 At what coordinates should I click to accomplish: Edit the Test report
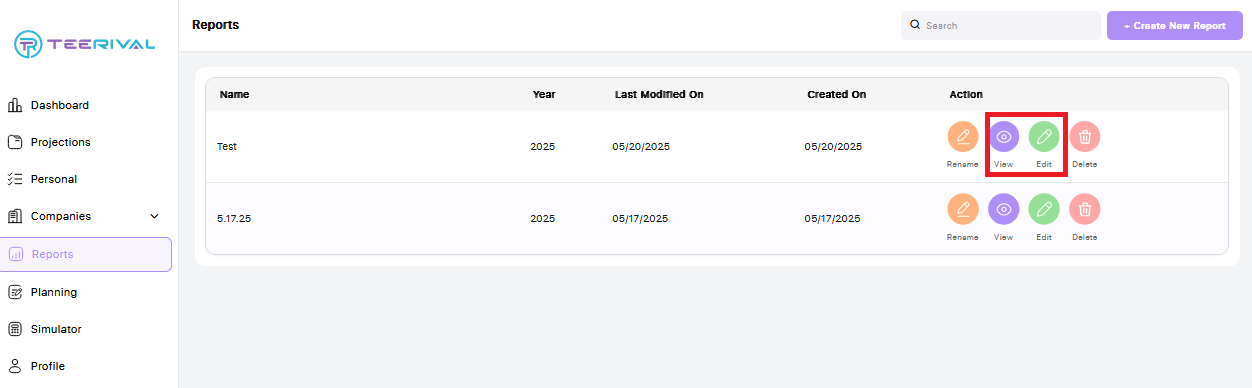click(x=1044, y=136)
